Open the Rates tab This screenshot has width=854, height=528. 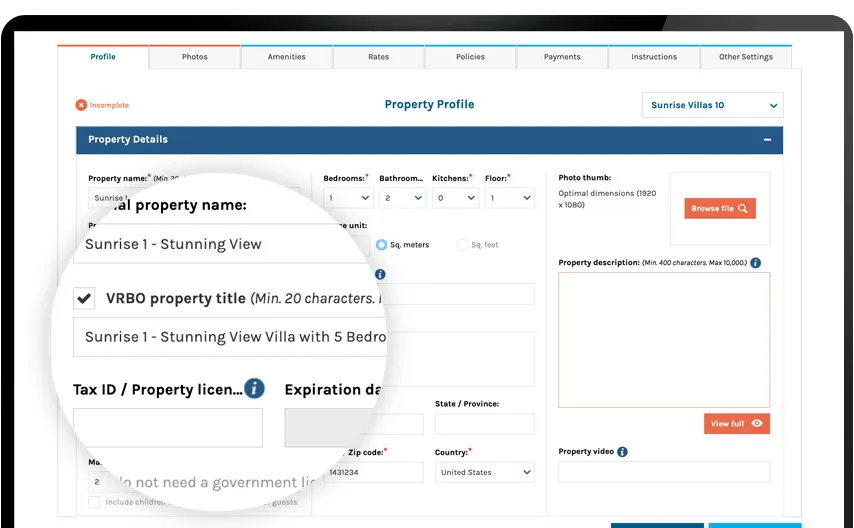click(379, 57)
